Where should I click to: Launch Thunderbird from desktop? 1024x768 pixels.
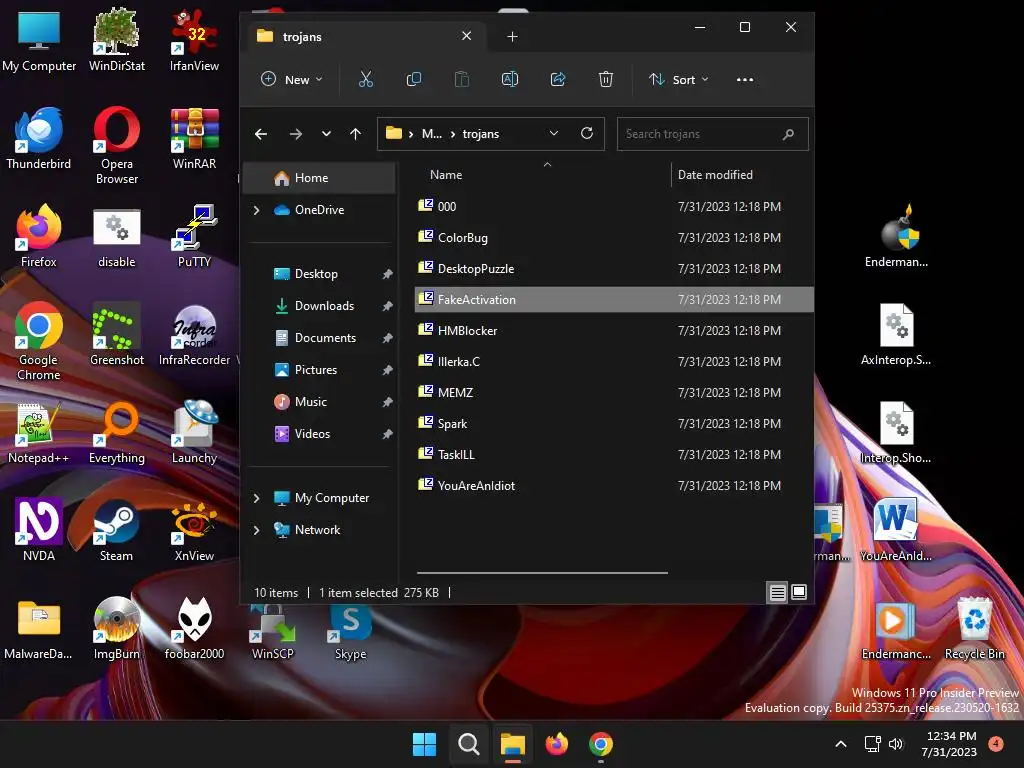pos(39,138)
